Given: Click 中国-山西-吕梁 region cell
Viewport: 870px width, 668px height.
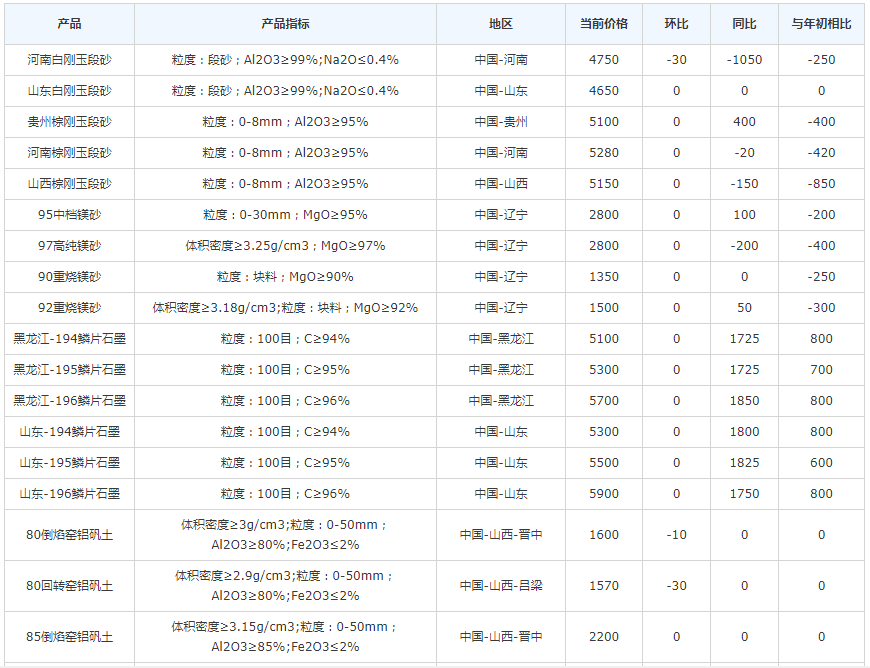Looking at the screenshot, I should pos(501,586).
